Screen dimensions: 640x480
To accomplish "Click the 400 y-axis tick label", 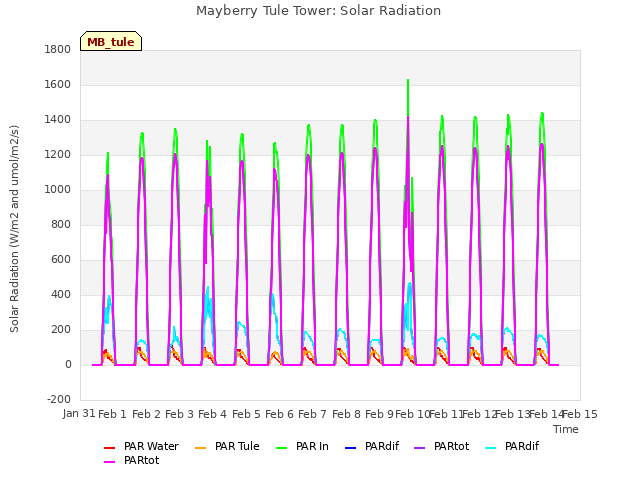I will pyautogui.click(x=61, y=295).
